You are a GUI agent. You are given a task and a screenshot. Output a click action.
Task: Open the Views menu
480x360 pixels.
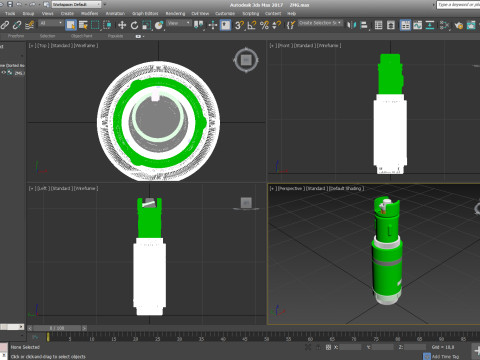[48, 14]
